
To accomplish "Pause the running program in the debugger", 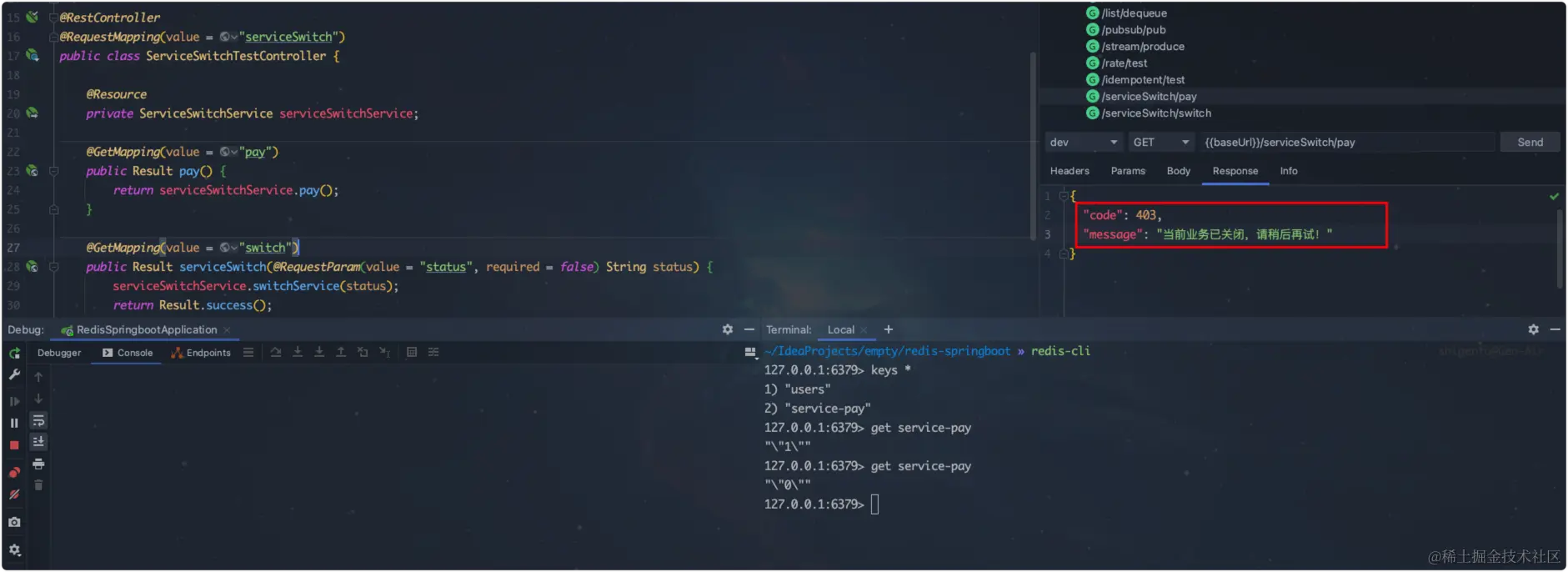I will 14,423.
